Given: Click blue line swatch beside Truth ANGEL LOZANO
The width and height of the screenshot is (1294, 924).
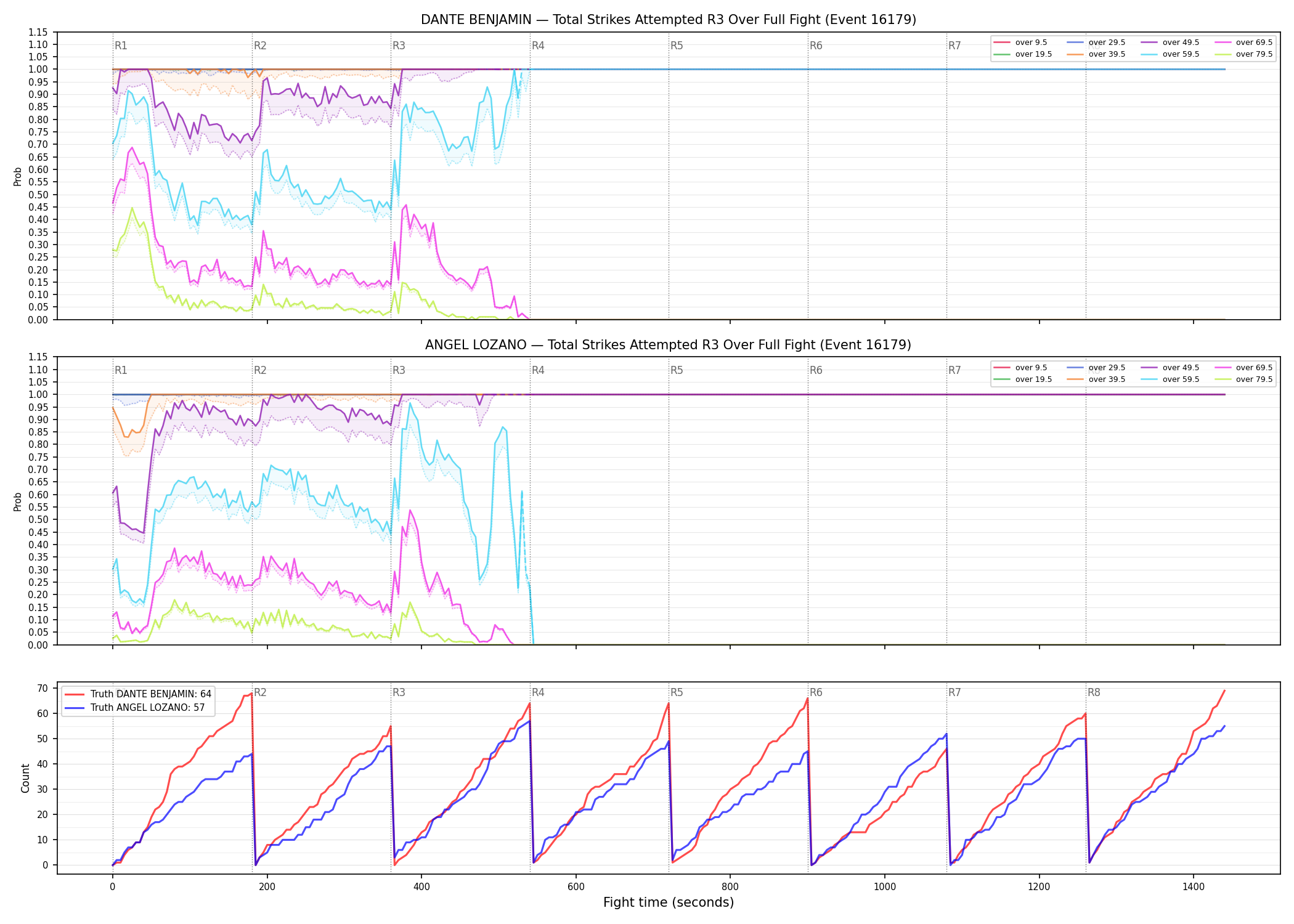Looking at the screenshot, I should (x=74, y=708).
